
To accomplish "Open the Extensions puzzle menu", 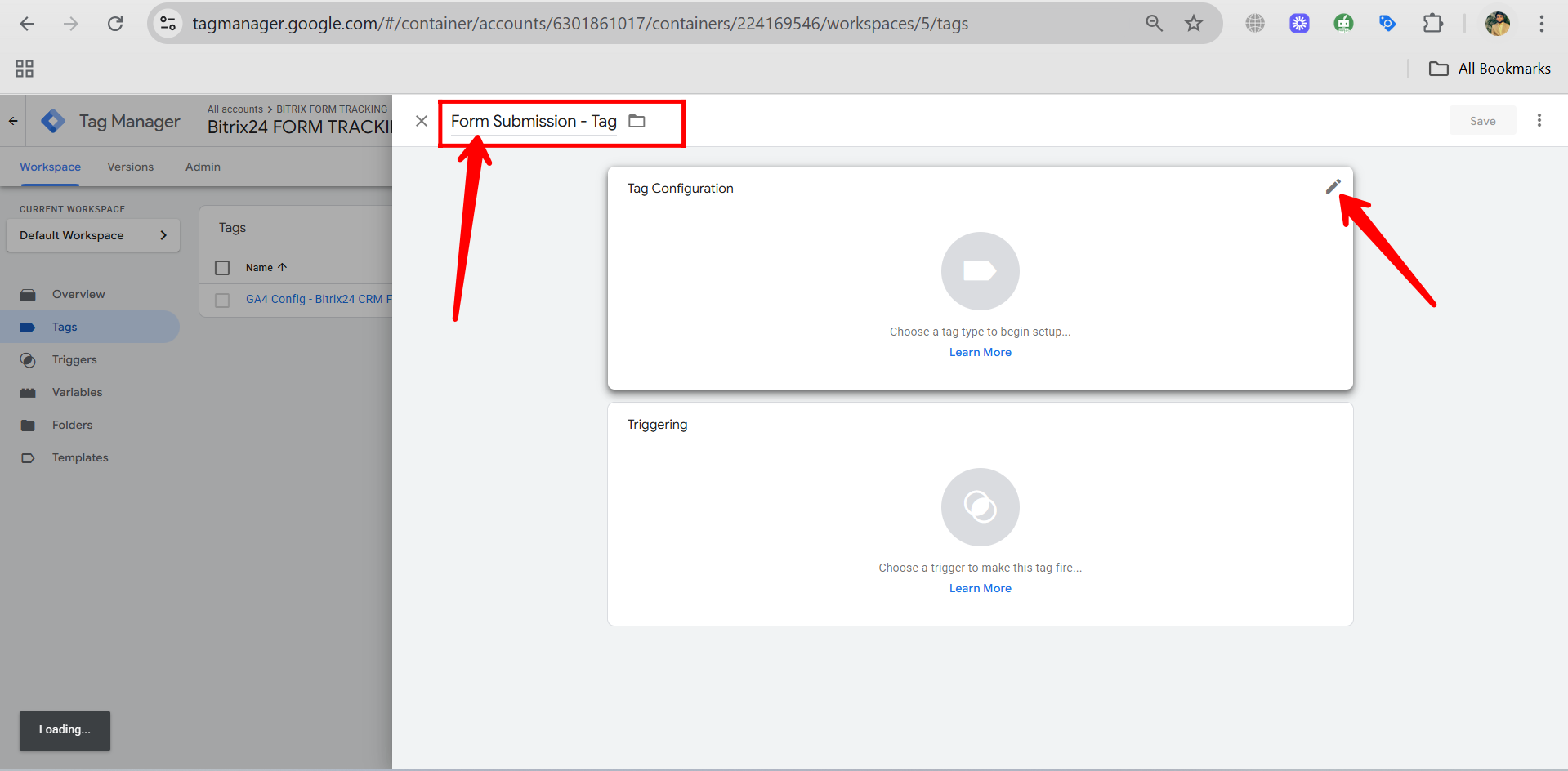I will 1432,24.
